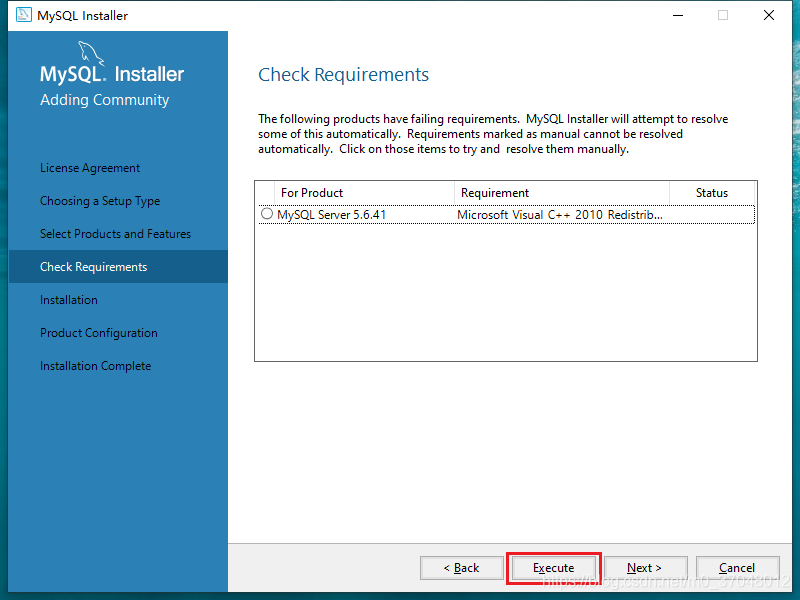Open the Installation step in sidebar
Image resolution: width=800 pixels, height=600 pixels.
tap(69, 300)
